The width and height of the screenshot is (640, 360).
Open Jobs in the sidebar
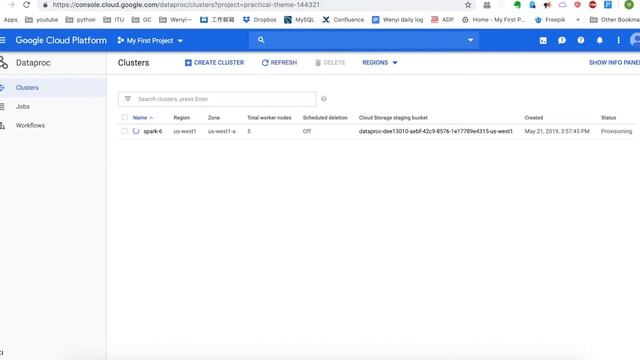[22, 107]
